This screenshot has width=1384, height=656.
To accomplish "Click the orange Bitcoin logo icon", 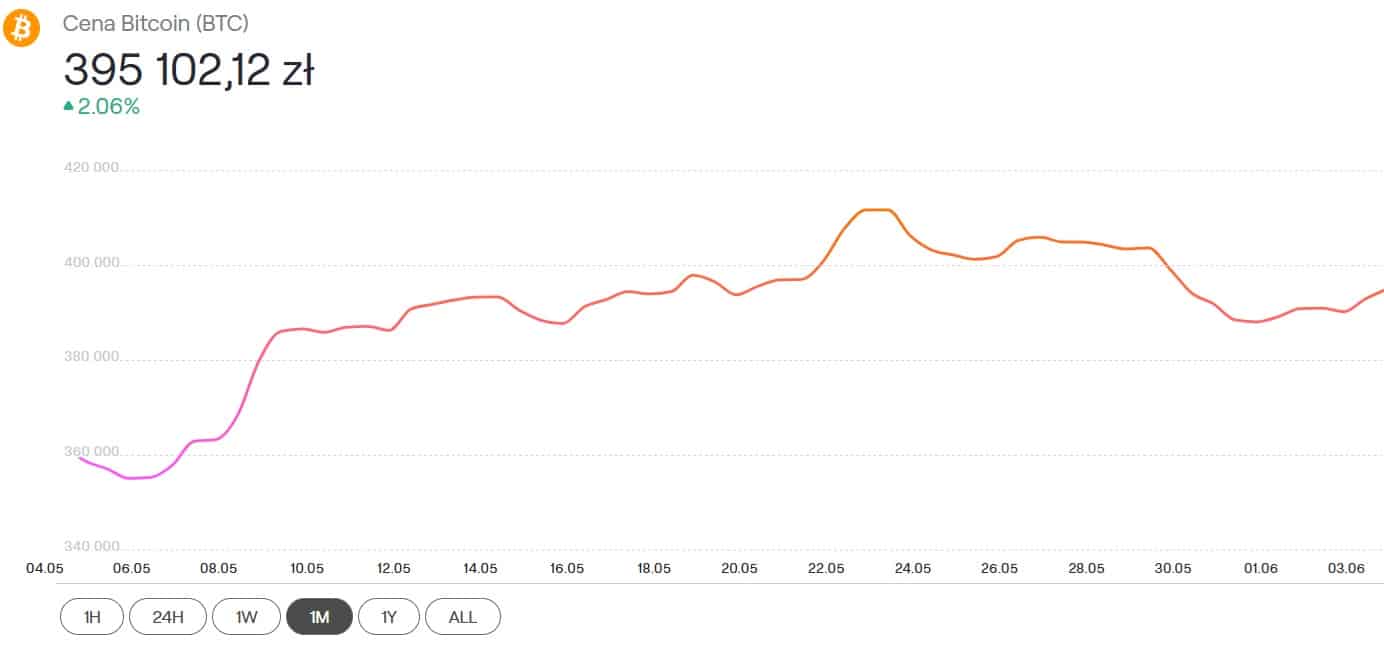I will click(21, 28).
